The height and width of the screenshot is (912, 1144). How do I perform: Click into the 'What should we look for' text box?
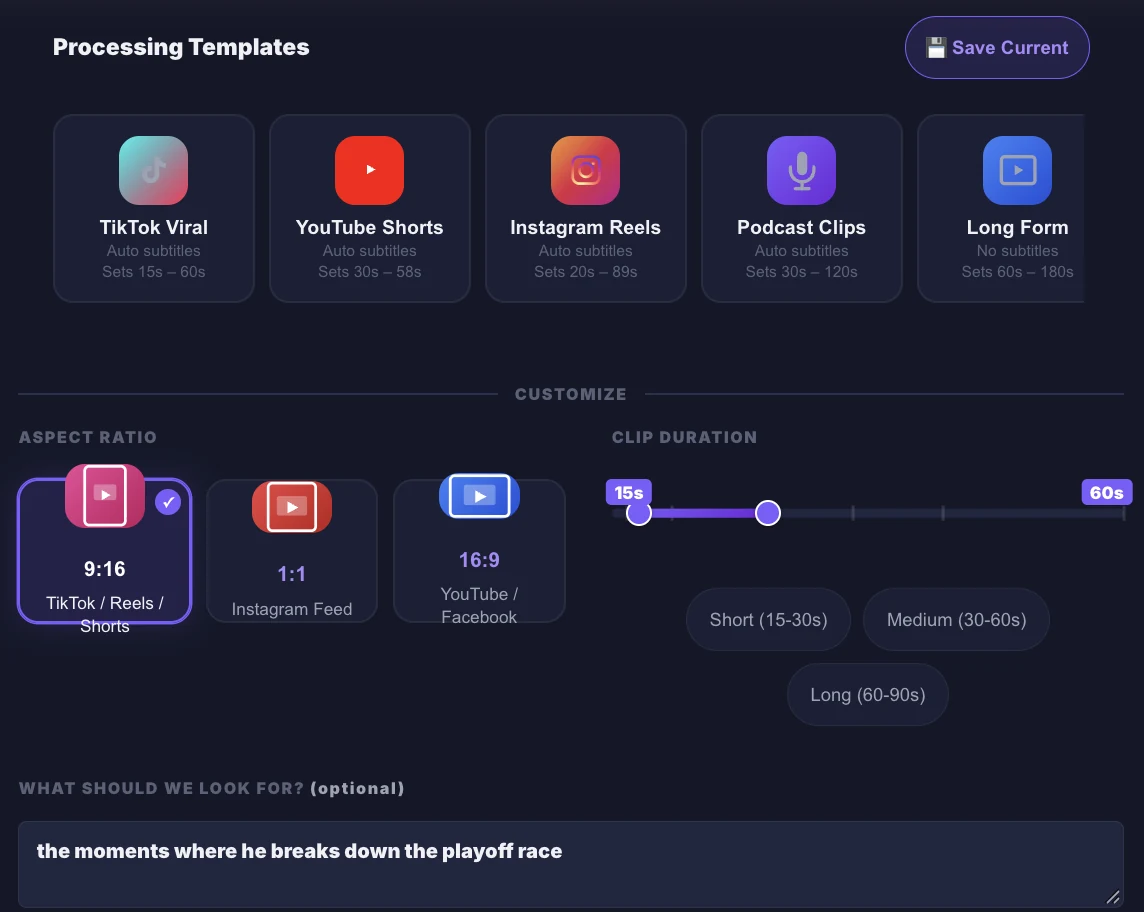pos(571,865)
